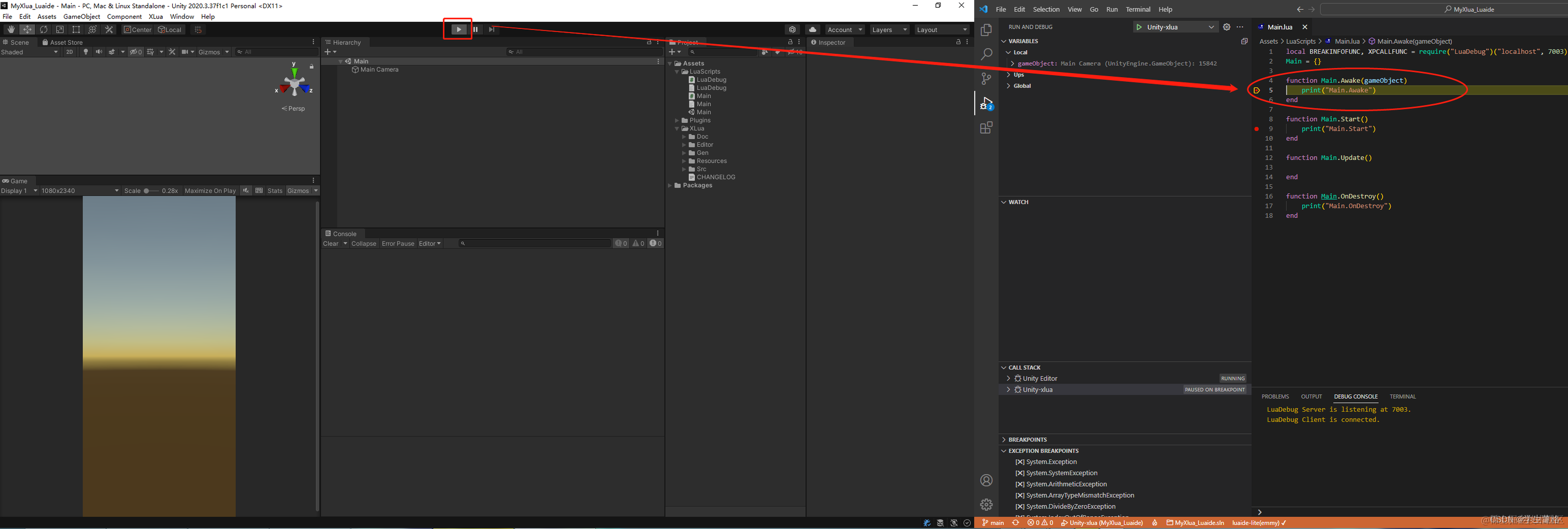Collapse the XLua folder in Project panel

point(677,128)
